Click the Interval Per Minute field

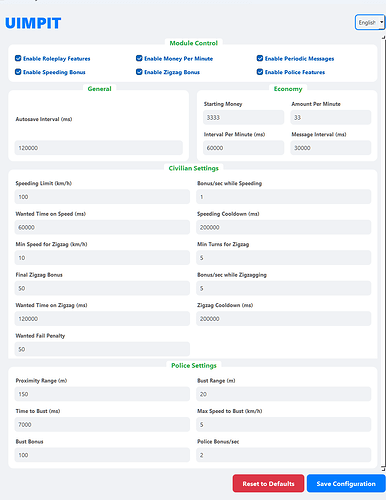tap(243, 148)
